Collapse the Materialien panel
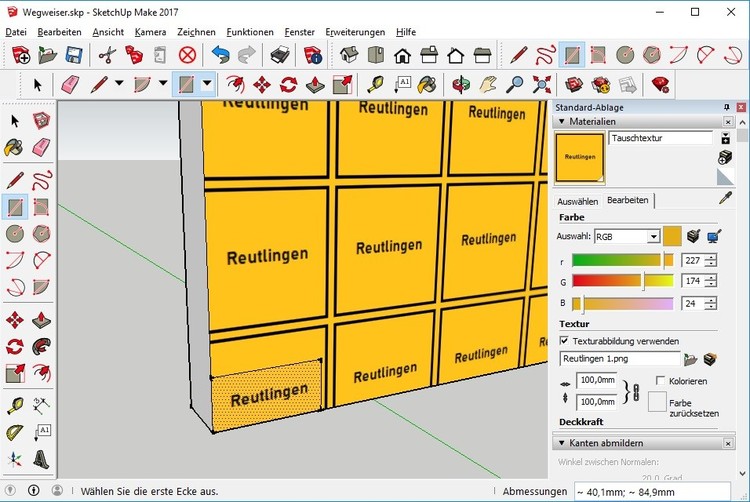Image resolution: width=750 pixels, height=502 pixels. click(562, 121)
